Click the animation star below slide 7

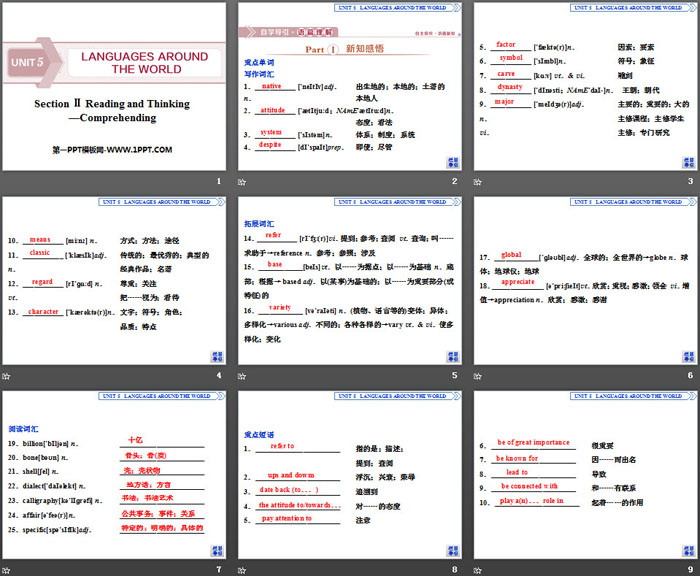tap(7, 569)
